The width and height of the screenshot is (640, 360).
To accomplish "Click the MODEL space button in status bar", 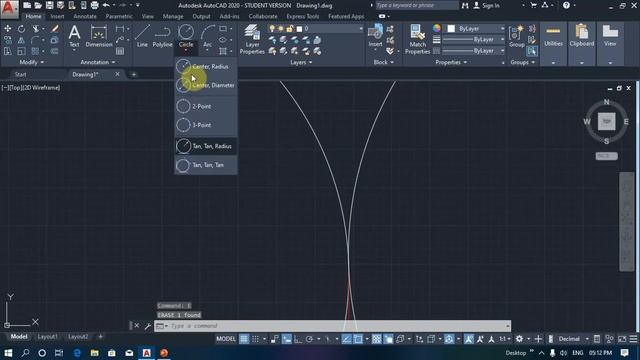I will [226, 339].
